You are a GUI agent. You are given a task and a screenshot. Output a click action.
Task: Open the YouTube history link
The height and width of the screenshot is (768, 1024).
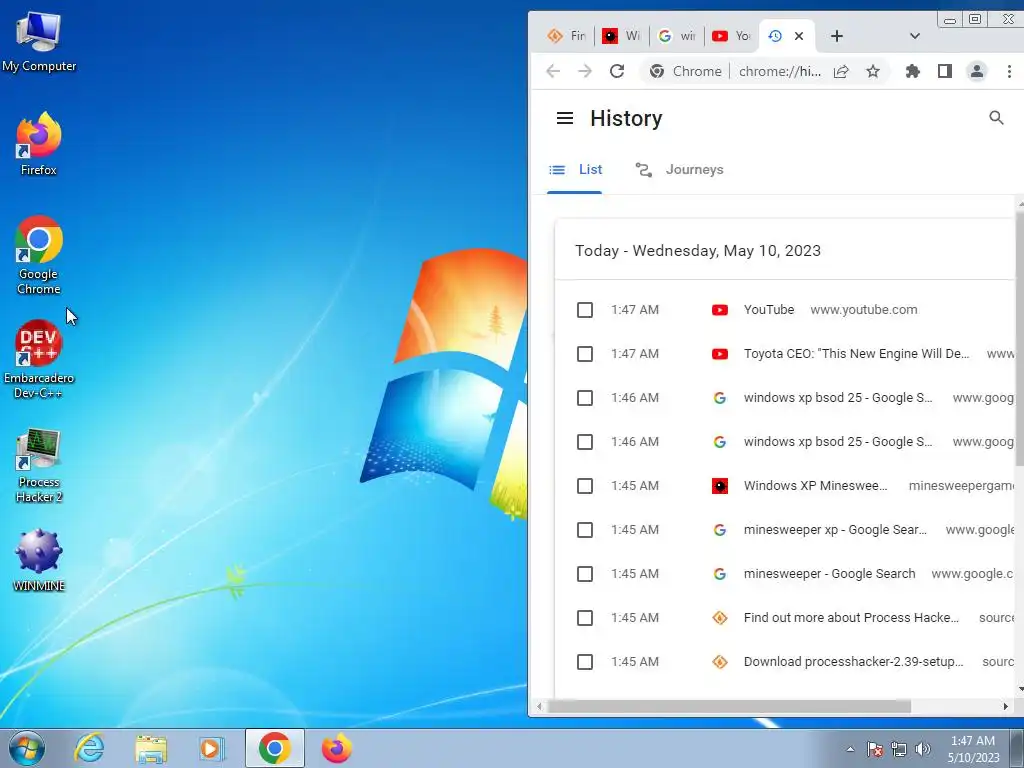tap(769, 310)
